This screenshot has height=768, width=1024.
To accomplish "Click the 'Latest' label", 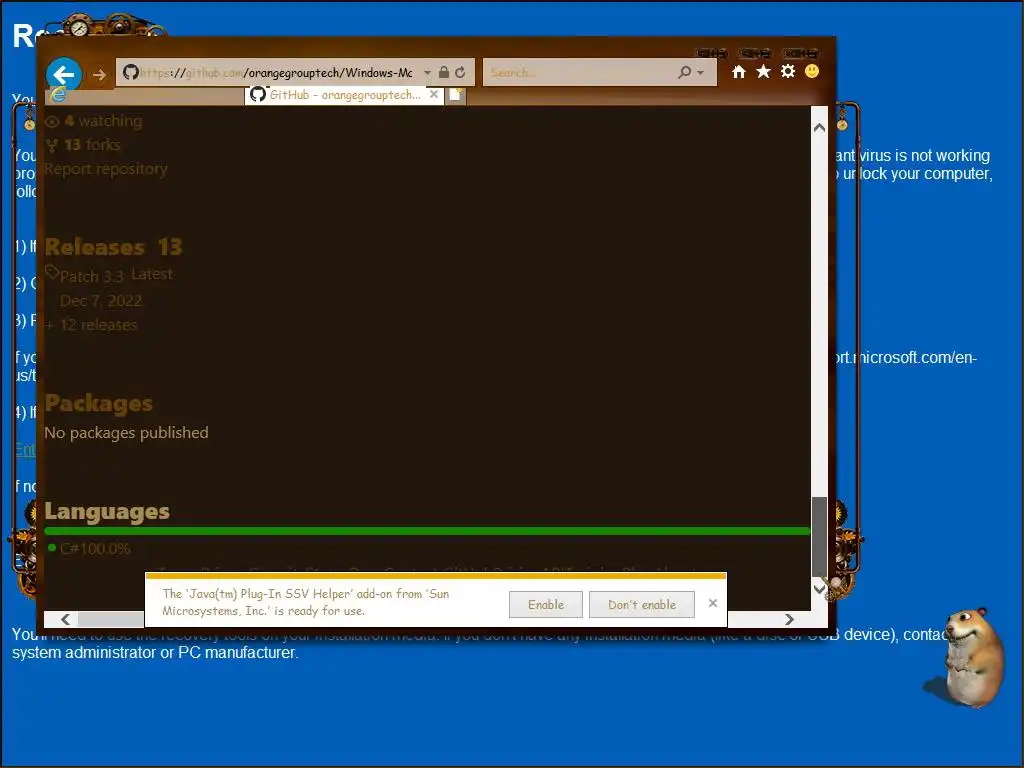I will click(152, 274).
